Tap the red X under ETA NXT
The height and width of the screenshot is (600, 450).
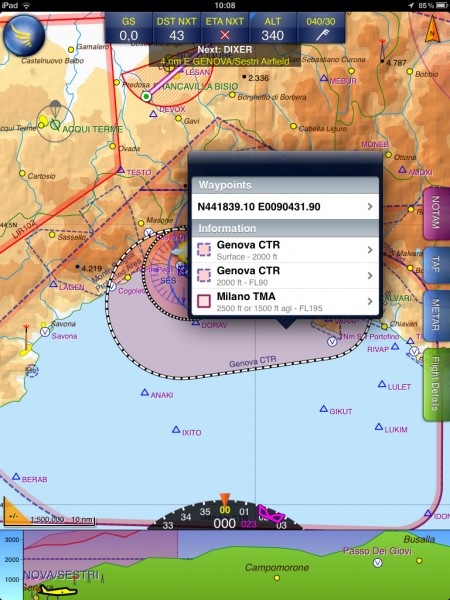(x=225, y=35)
